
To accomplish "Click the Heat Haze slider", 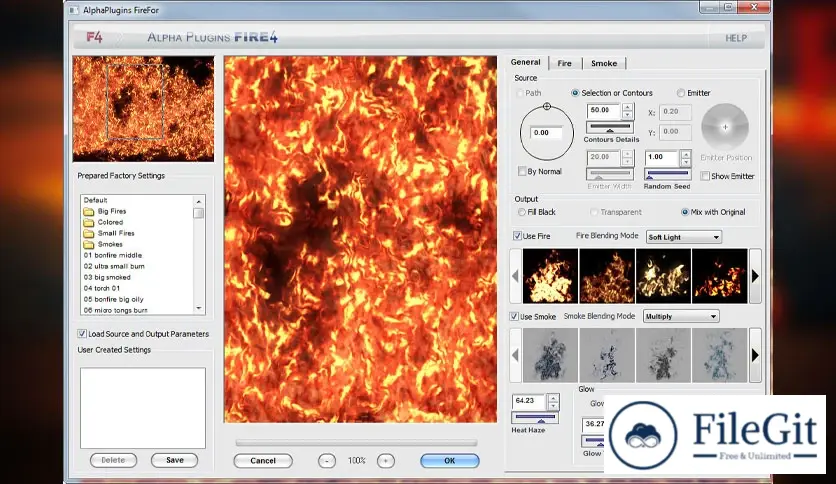I will coord(535,417).
